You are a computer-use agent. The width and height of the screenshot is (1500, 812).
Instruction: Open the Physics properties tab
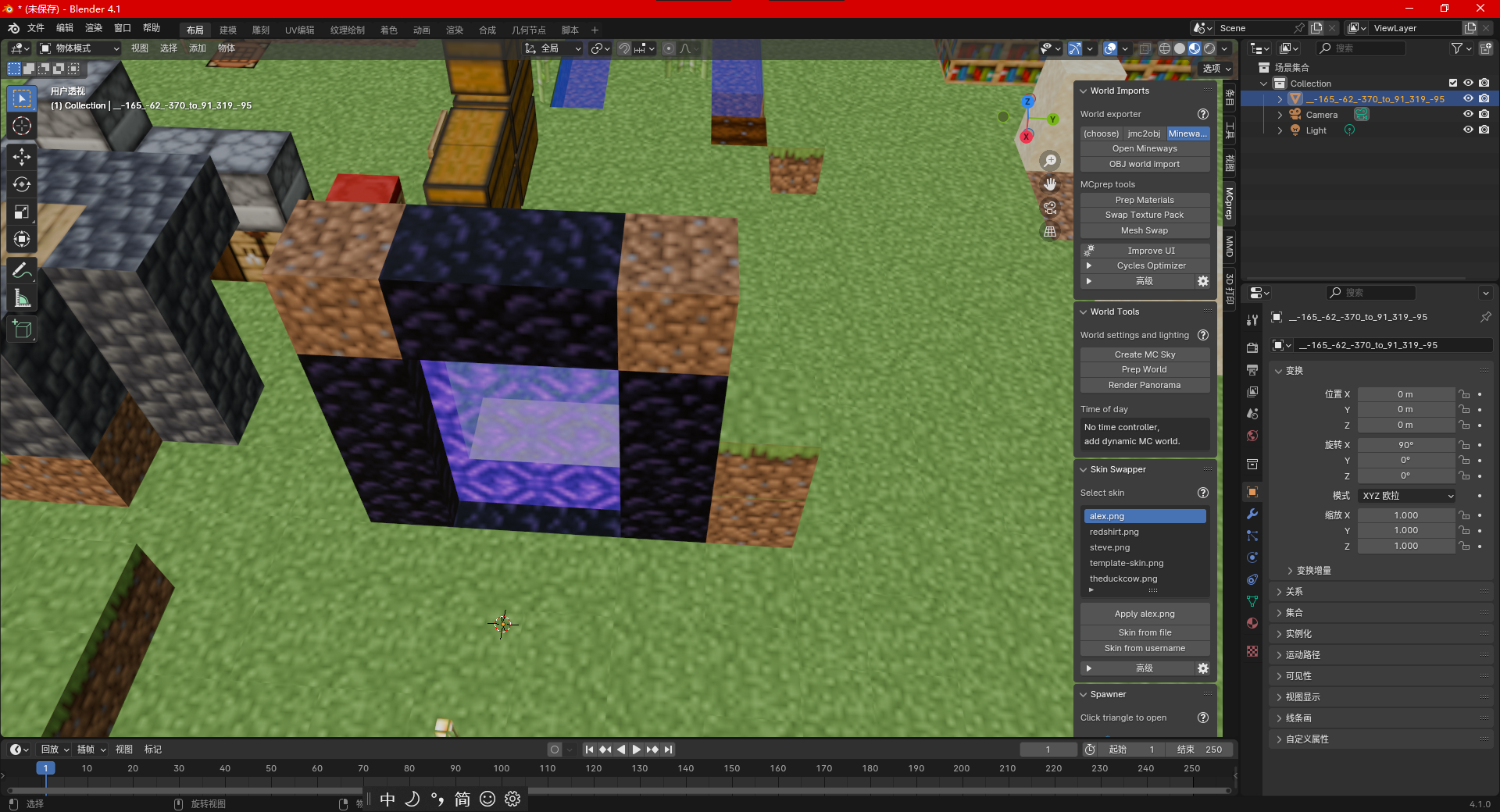coord(1252,557)
